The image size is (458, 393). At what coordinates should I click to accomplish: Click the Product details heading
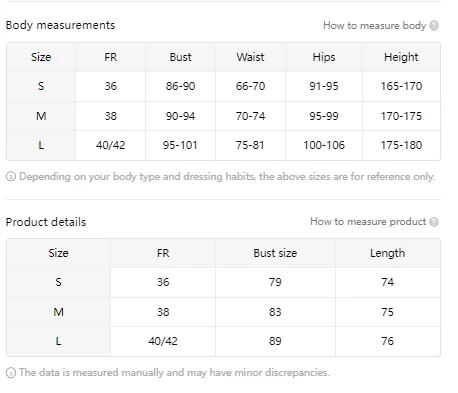click(46, 222)
